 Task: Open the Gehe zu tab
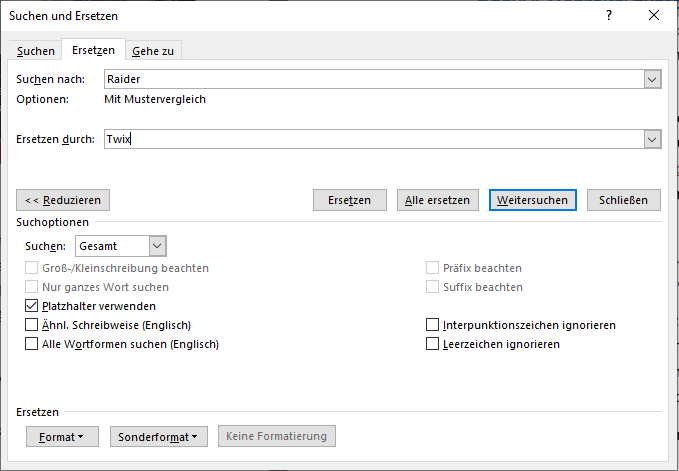coord(153,51)
